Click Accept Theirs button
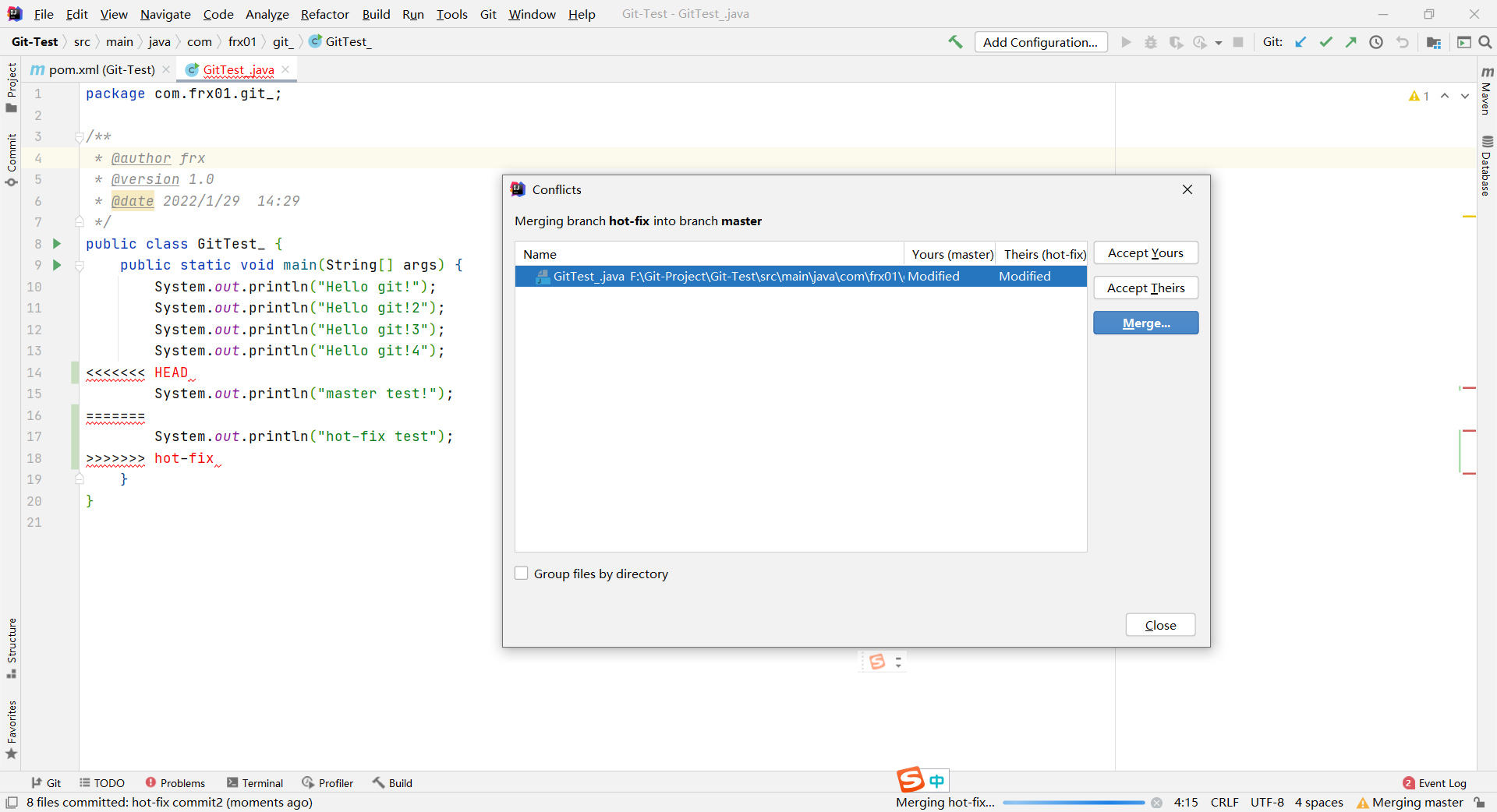The width and height of the screenshot is (1497, 812). tap(1145, 288)
